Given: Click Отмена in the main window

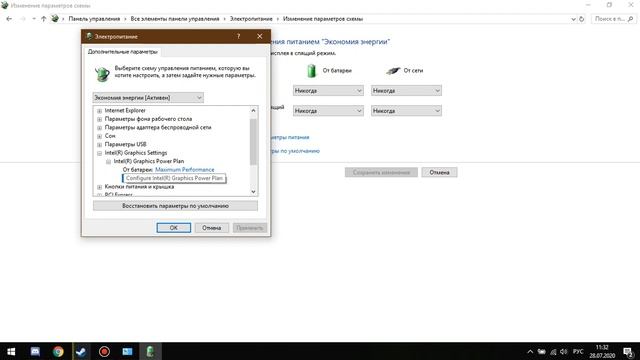Looking at the screenshot, I should (439, 172).
